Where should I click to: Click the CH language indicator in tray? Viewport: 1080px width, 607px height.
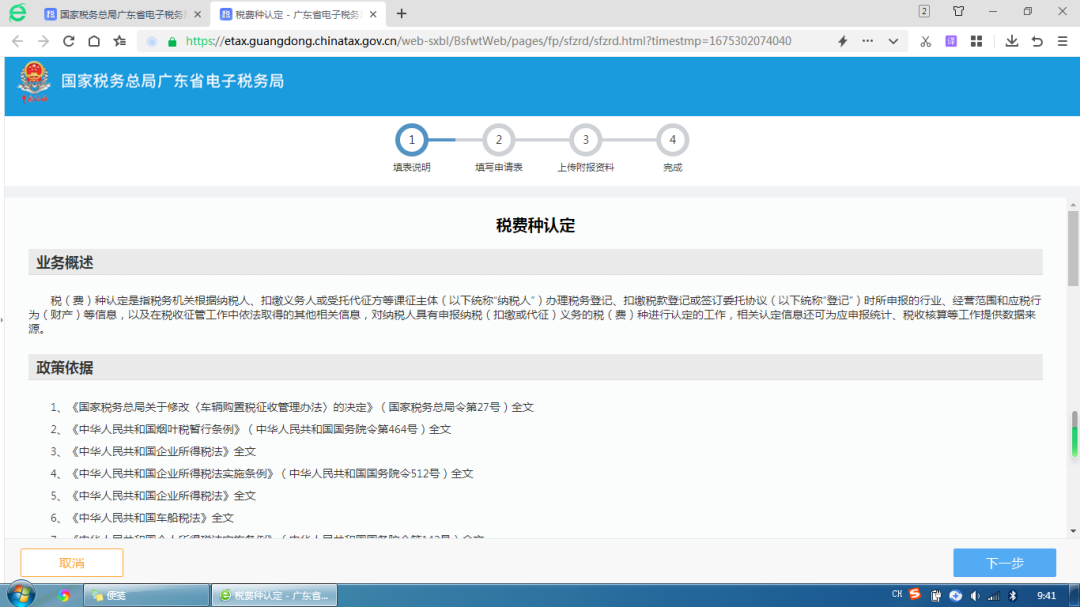click(897, 594)
